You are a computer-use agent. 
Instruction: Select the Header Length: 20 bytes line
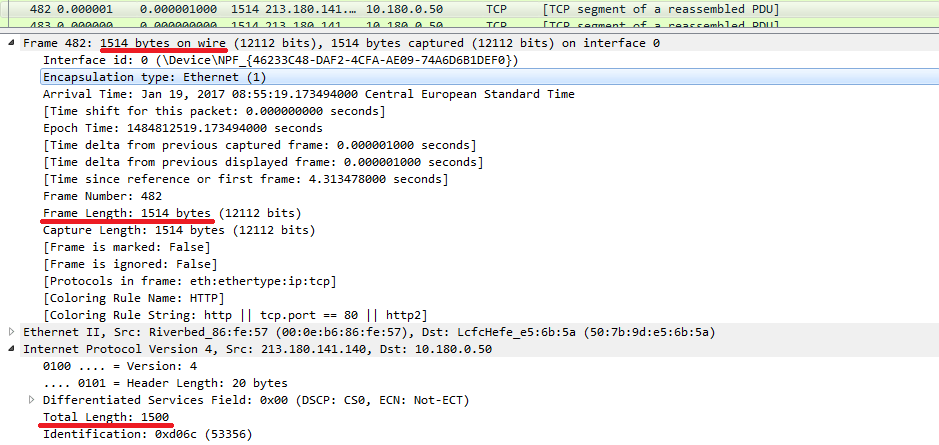[x=165, y=383]
